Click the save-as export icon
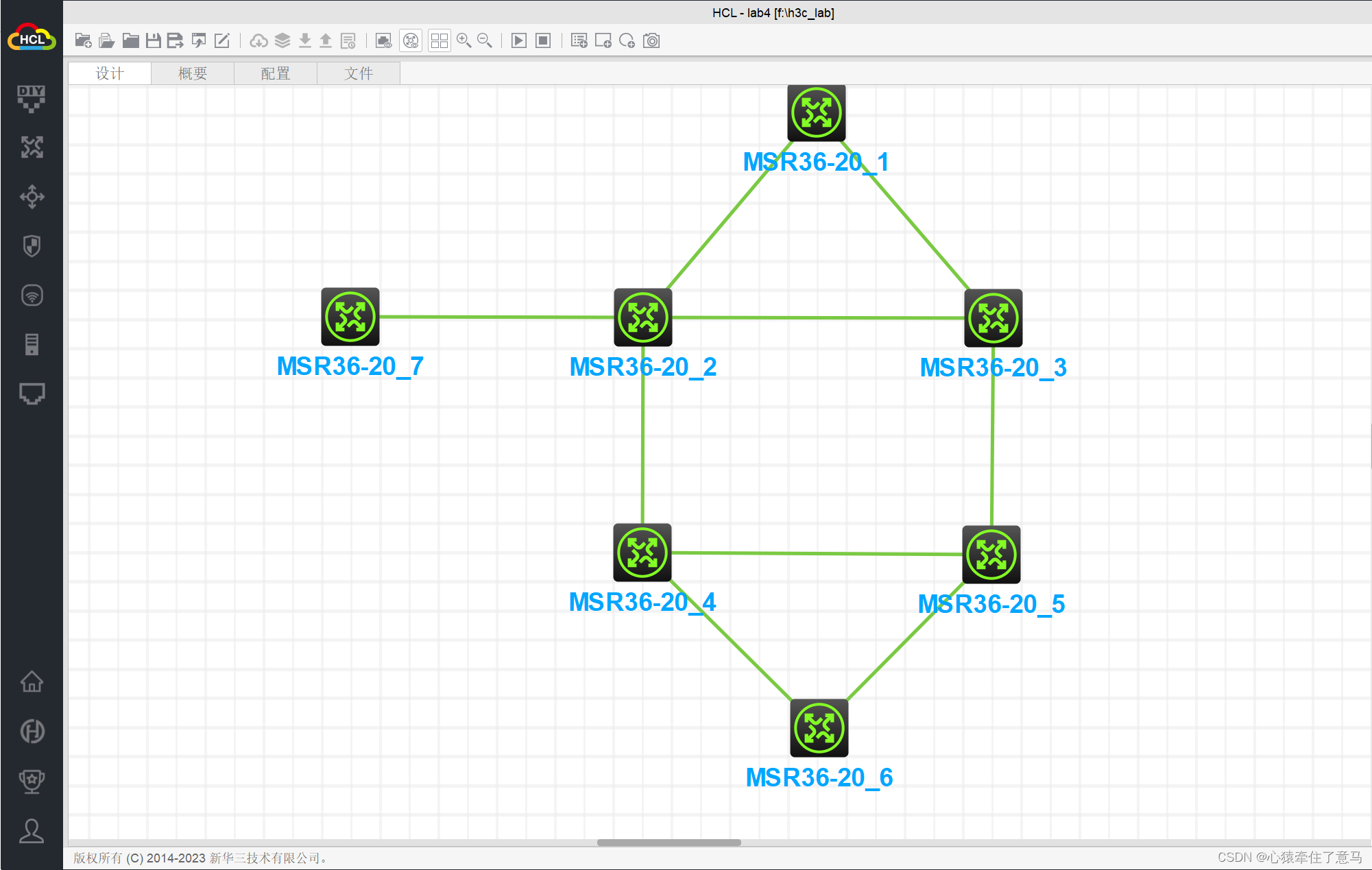 tap(176, 40)
